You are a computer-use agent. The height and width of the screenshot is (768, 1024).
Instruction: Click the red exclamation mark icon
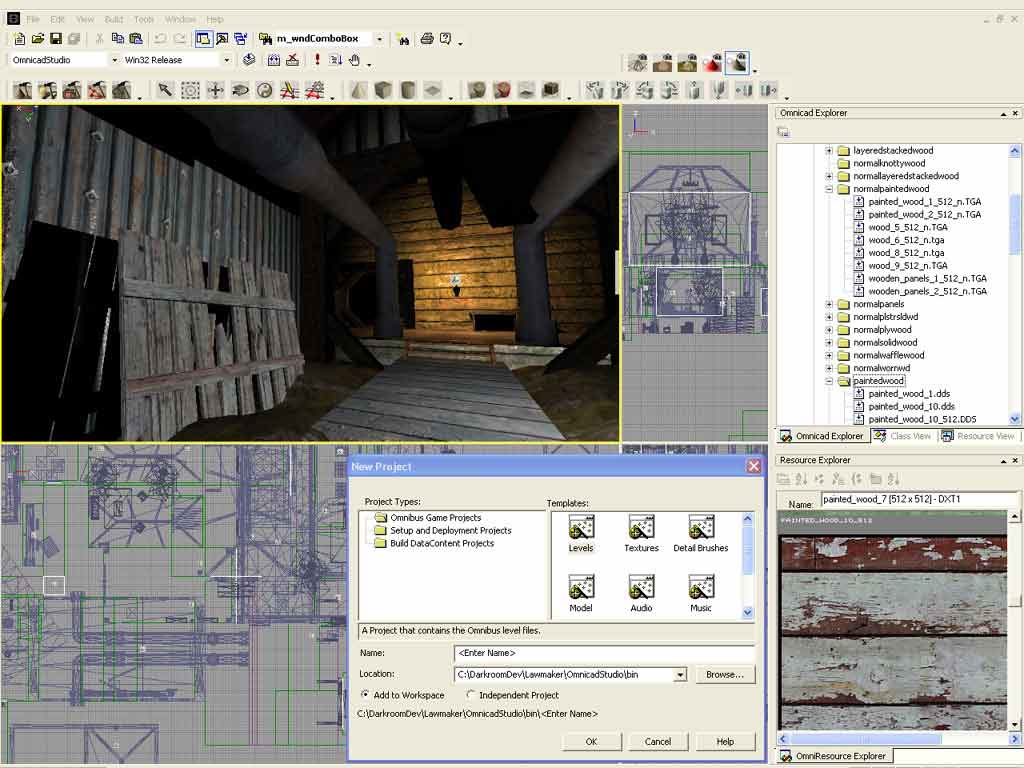pos(317,60)
